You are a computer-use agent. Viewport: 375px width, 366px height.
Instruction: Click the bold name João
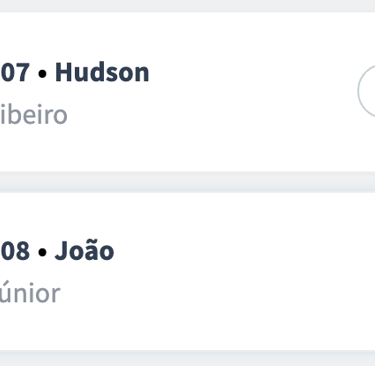pos(85,250)
